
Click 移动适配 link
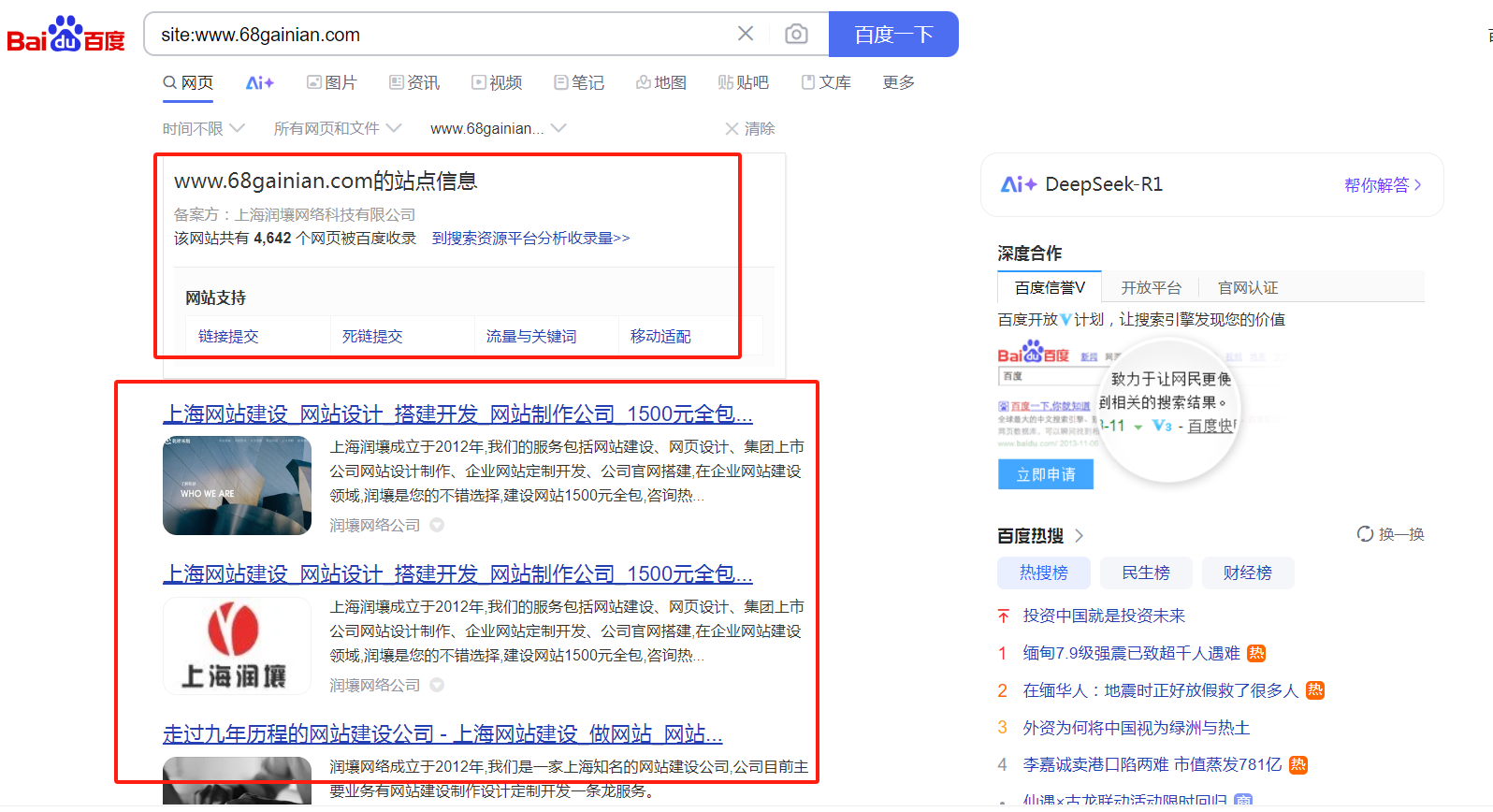(x=660, y=336)
